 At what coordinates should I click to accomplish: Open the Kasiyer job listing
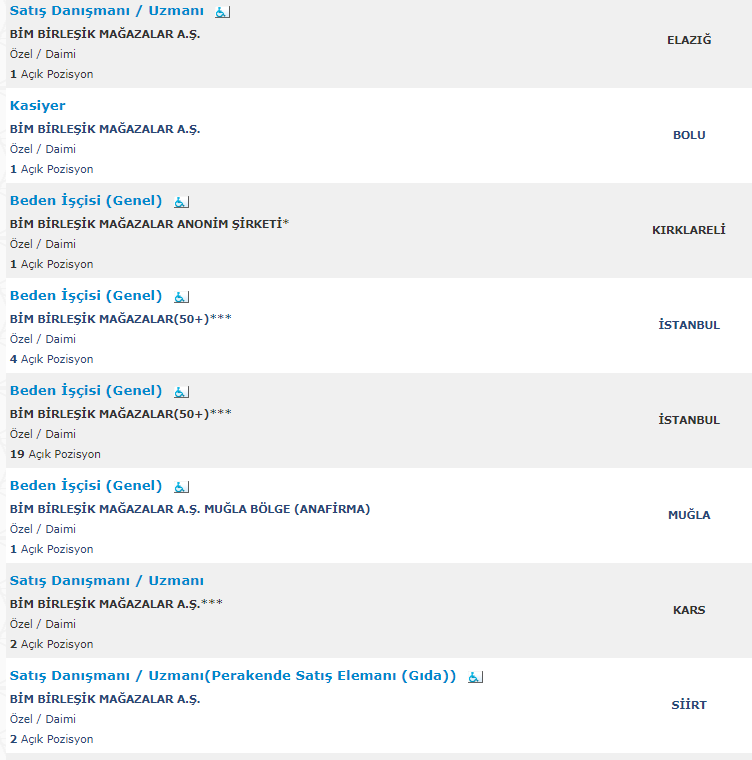[38, 105]
